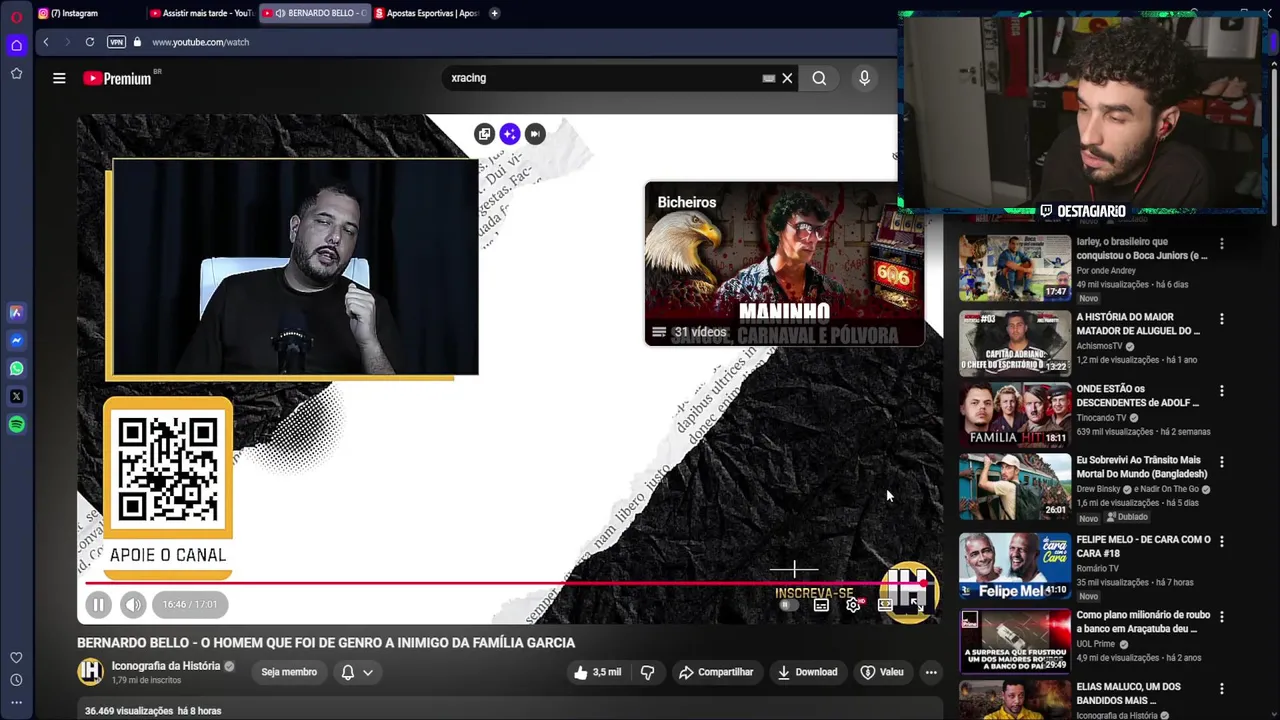Reload the YouTube page
This screenshot has width=1280, height=720.
pyautogui.click(x=90, y=42)
